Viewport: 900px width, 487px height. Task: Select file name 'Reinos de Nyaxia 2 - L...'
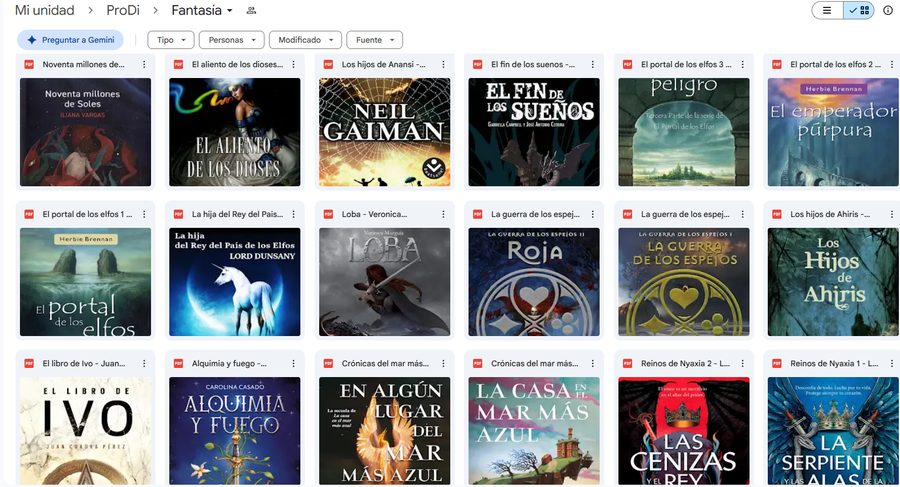685,364
